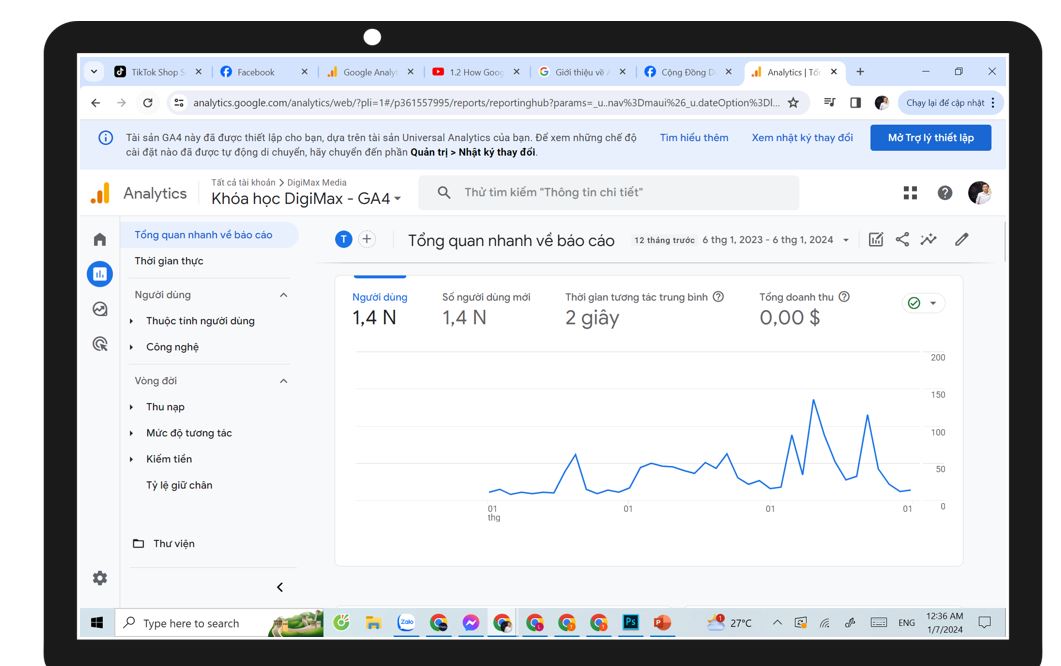The height and width of the screenshot is (666, 1061).
Task: Select the Số người dùng mới metric
Action: [486, 309]
